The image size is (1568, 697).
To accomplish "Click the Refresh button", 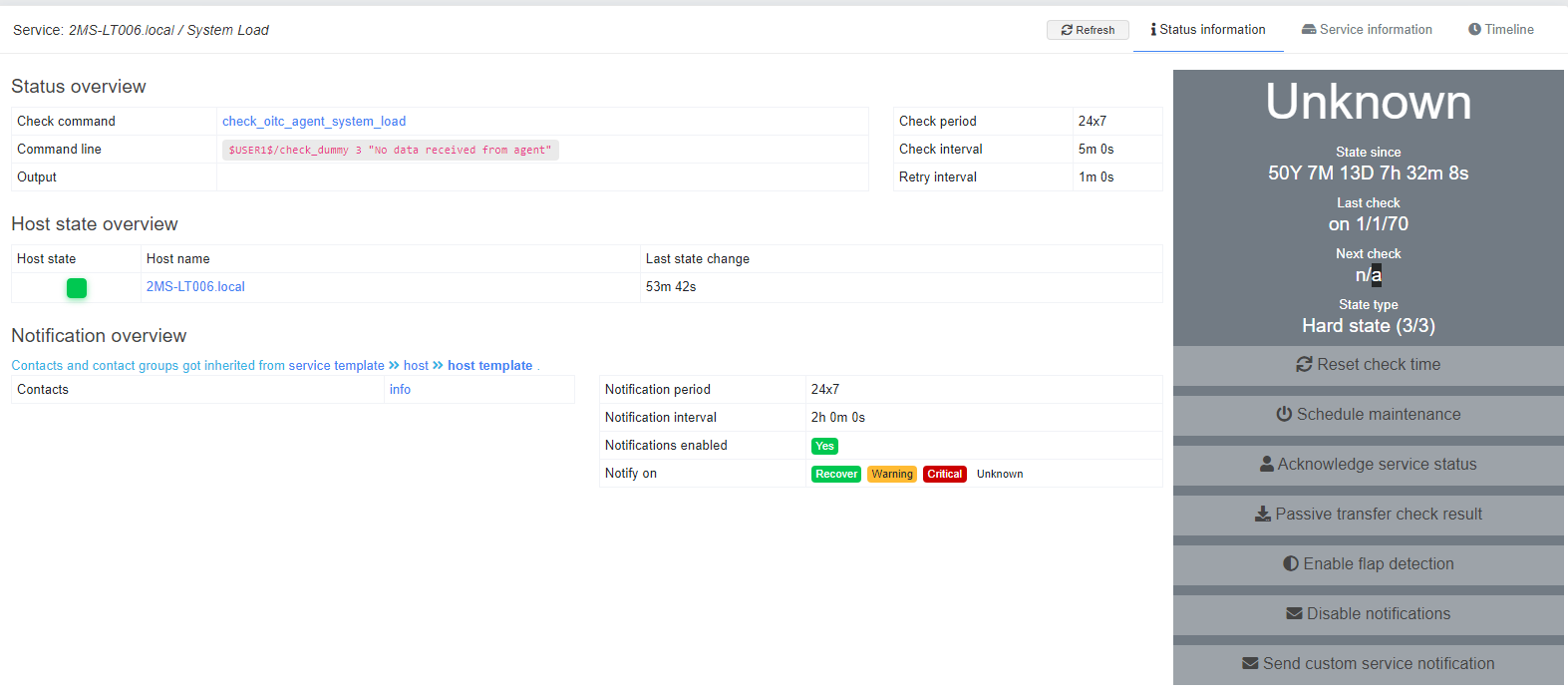I will (1088, 30).
